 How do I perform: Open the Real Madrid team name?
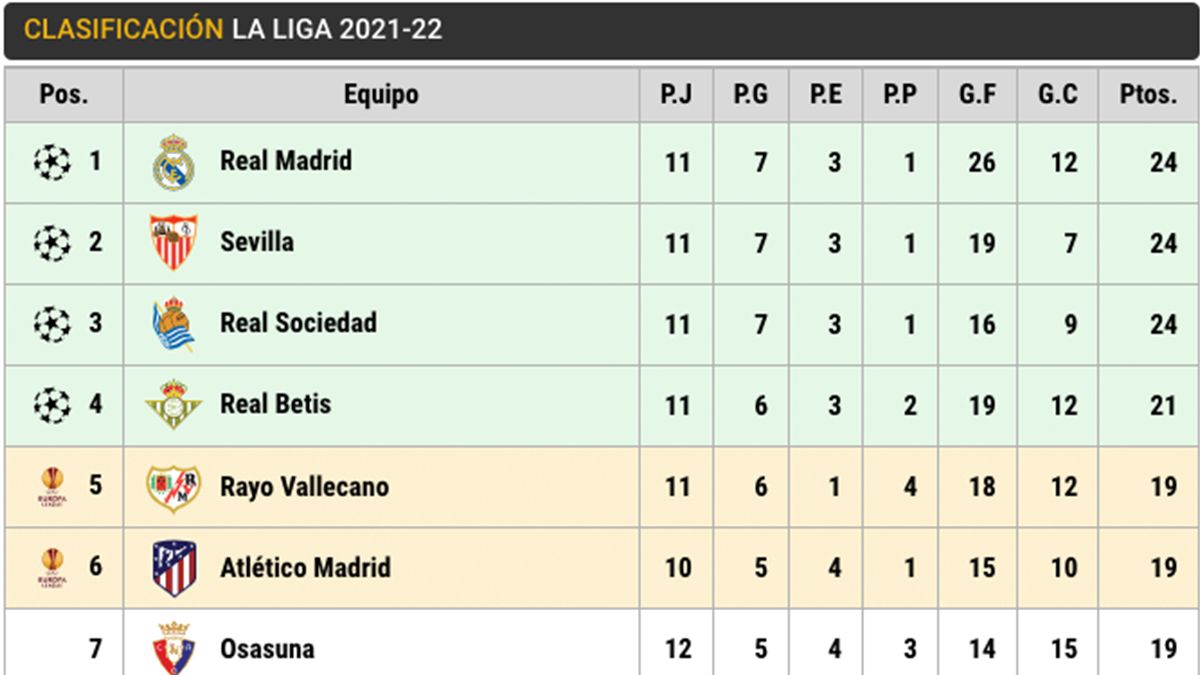coord(286,161)
